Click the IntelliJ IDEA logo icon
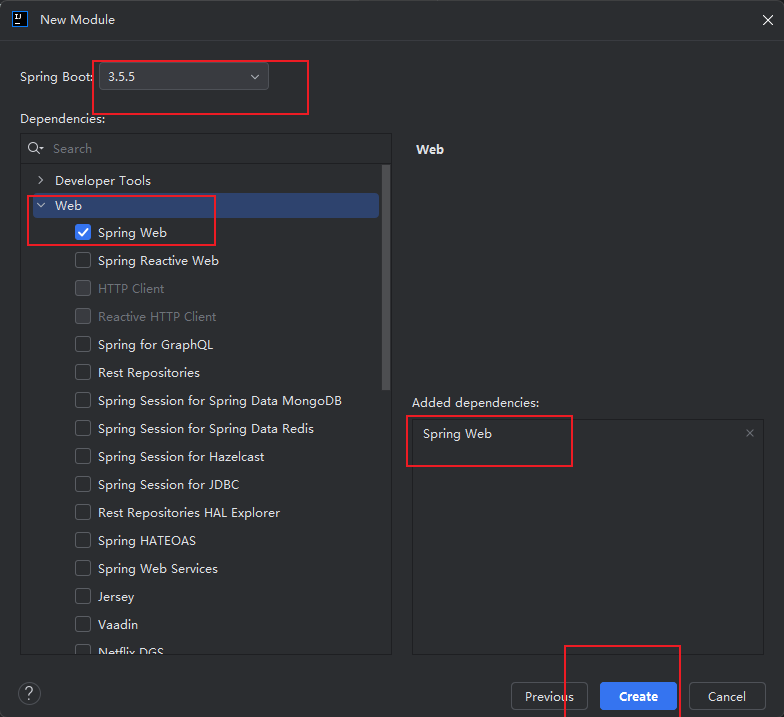Image resolution: width=784 pixels, height=717 pixels. 20,20
